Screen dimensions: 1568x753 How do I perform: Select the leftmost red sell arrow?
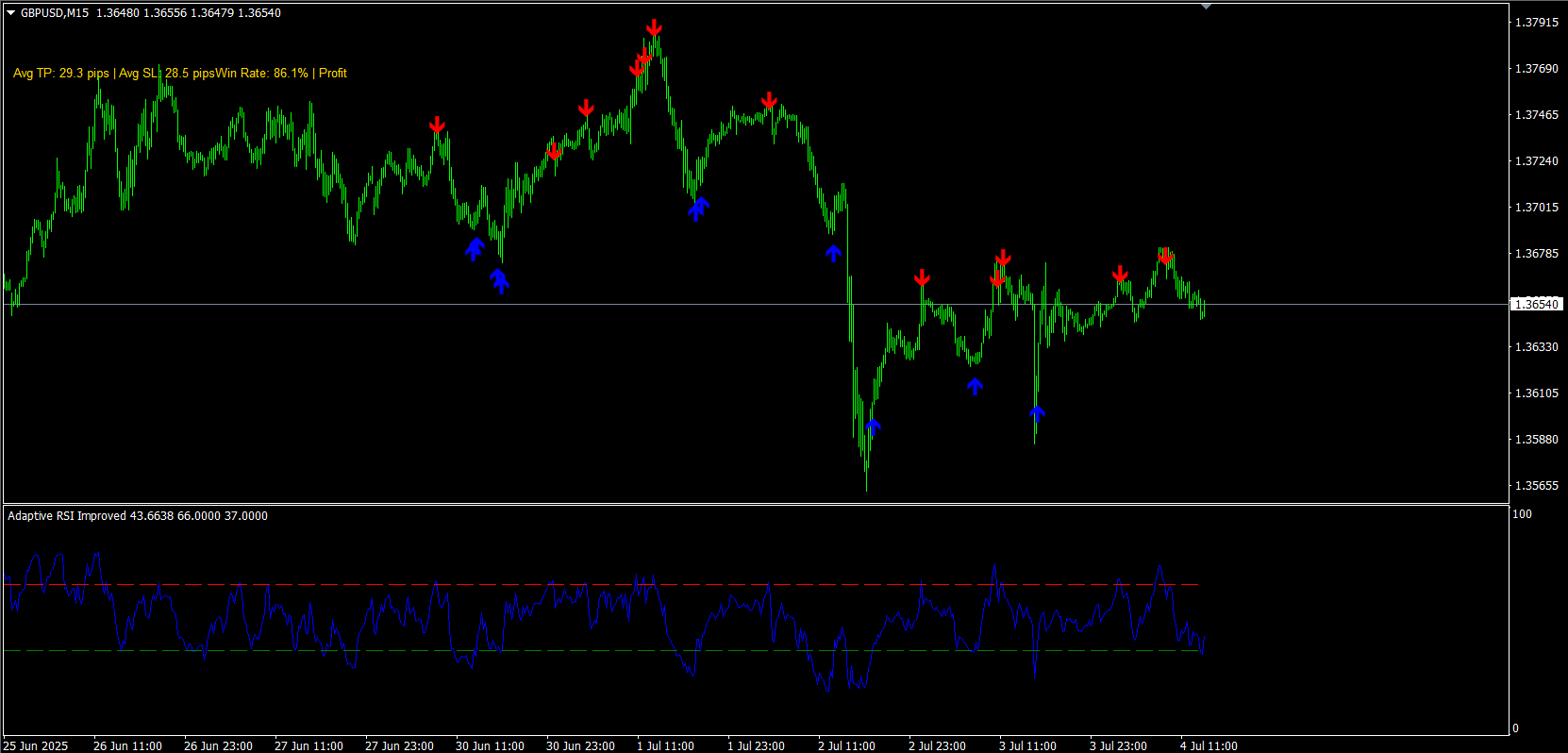pos(437,125)
